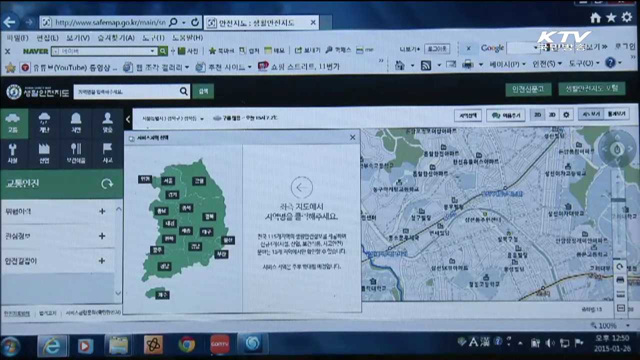This screenshot has height=360, width=640.
Task: Click the Windows Start orb
Action: 10,347
